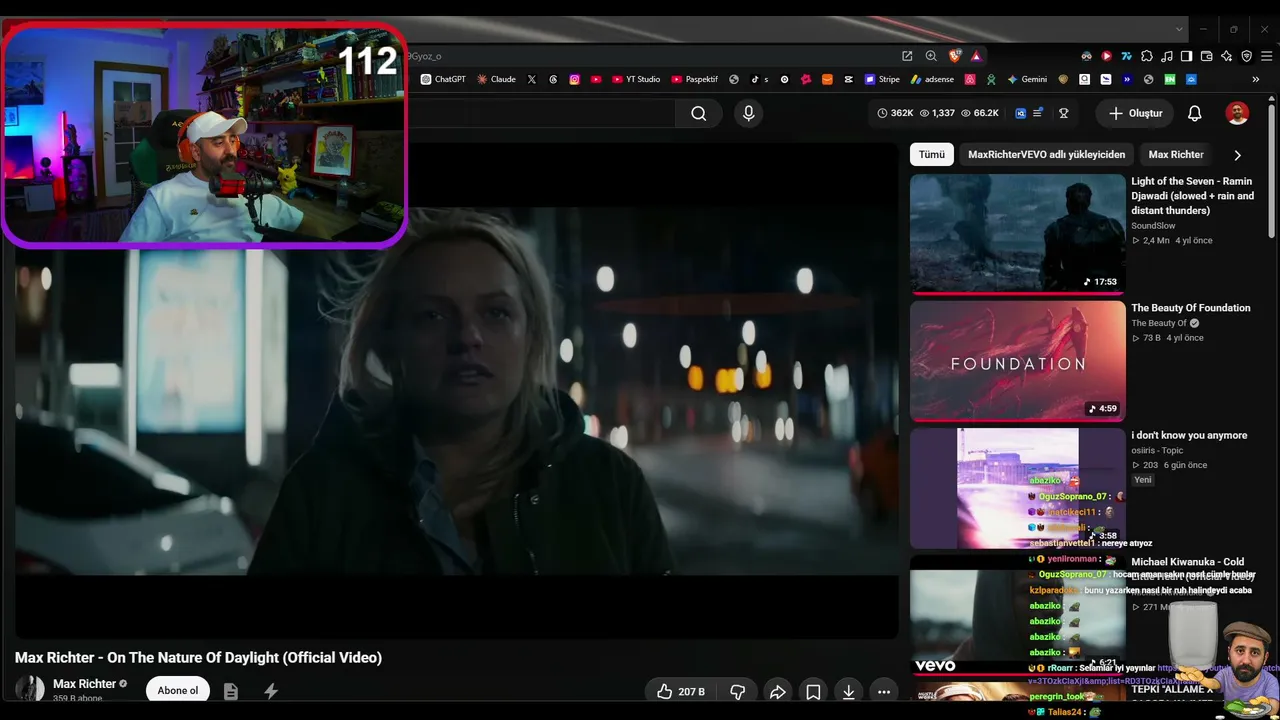
Task: Click the open-in-new-window icon in the address bar
Action: pyautogui.click(x=907, y=56)
